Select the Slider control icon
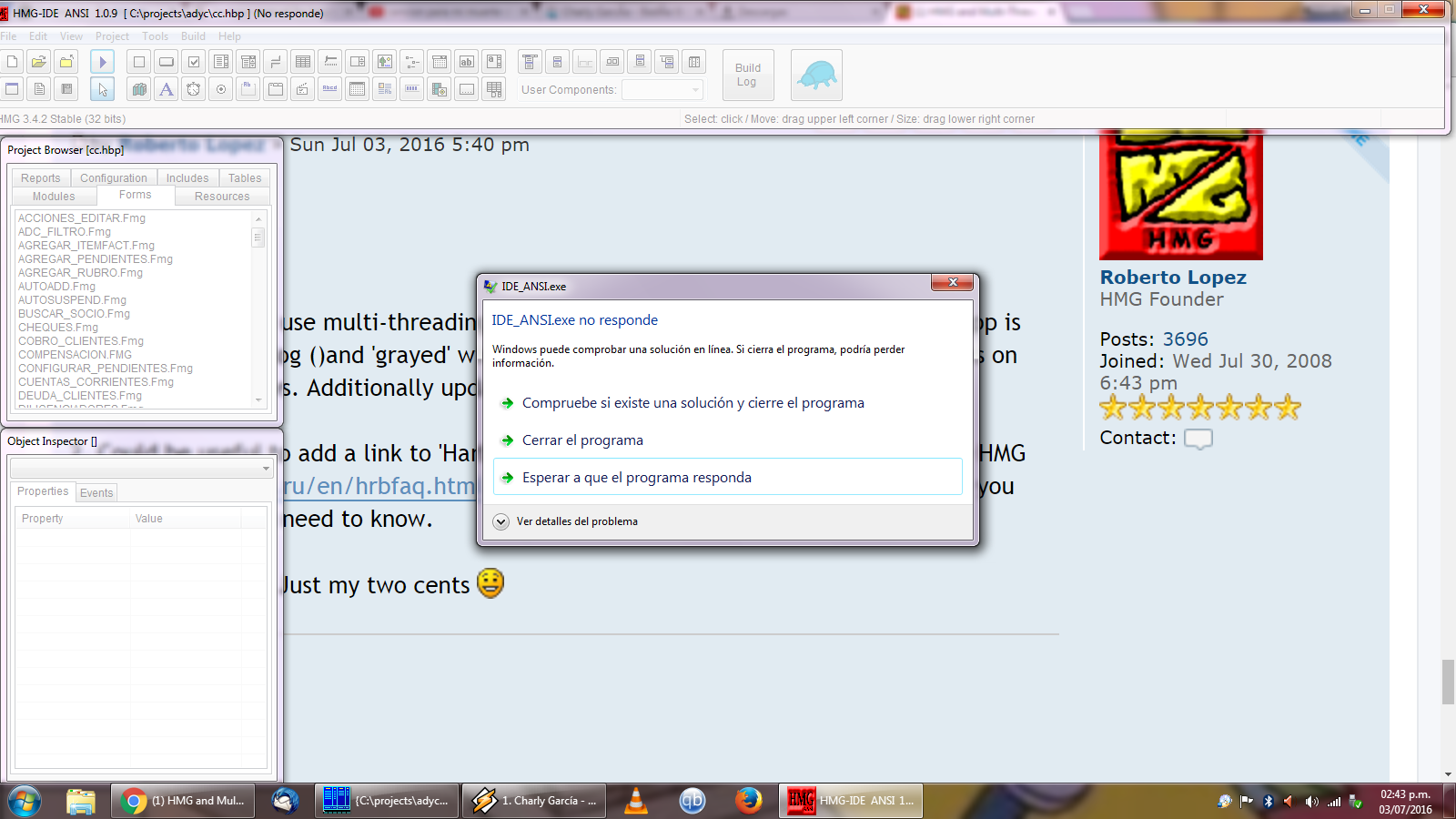Viewport: 1456px width, 819px height. click(x=330, y=62)
